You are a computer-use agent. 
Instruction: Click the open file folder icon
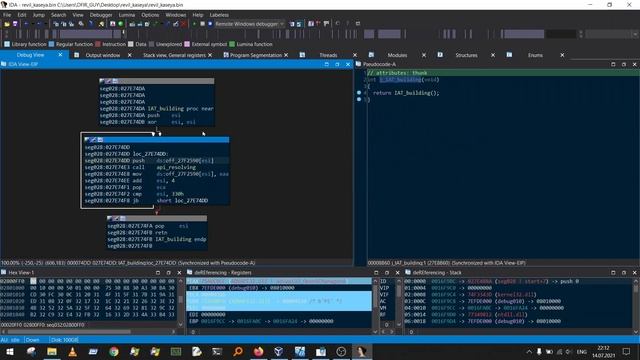7,24
